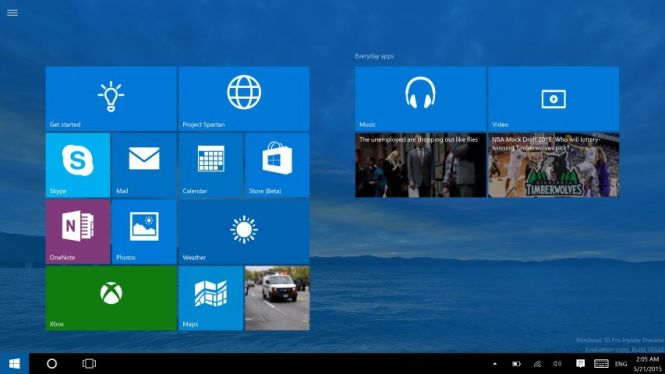This screenshot has width=665, height=374.
Task: Expand the hamburger menu in top corner
Action: pyautogui.click(x=12, y=13)
